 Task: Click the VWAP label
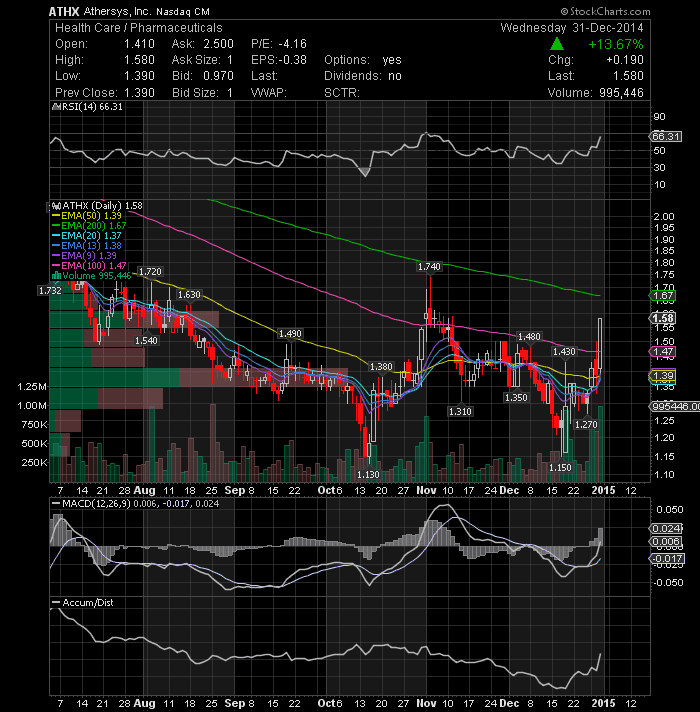(x=269, y=93)
